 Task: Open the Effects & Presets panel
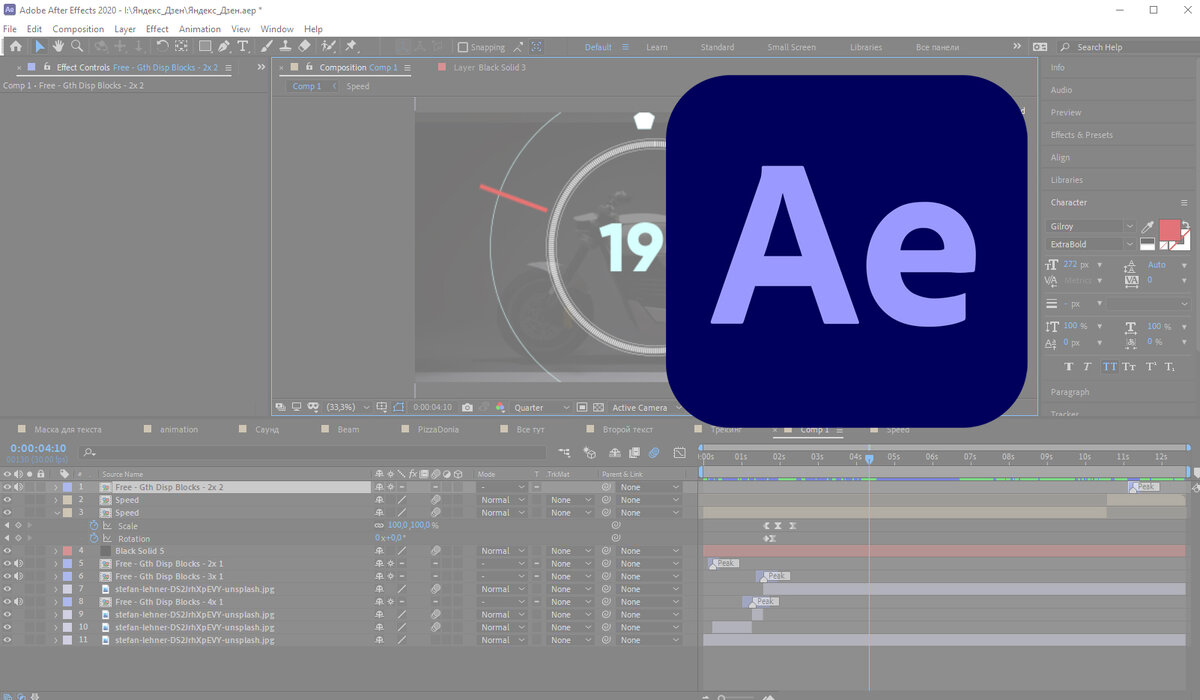point(1081,135)
